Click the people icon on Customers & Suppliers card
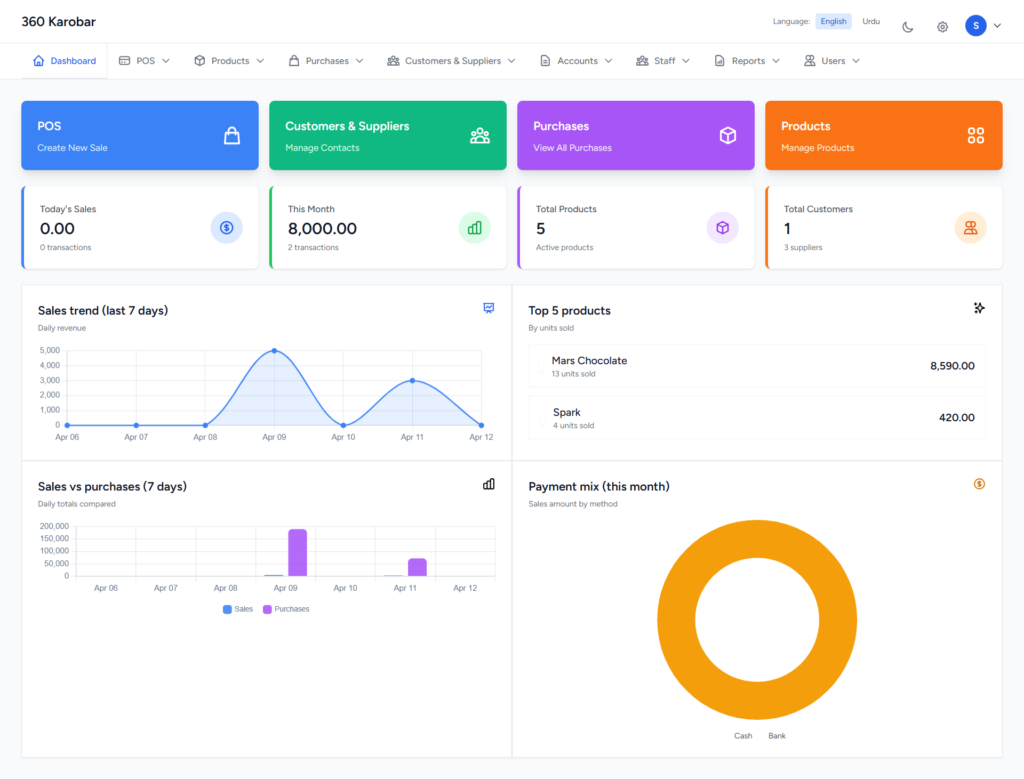 (480, 136)
